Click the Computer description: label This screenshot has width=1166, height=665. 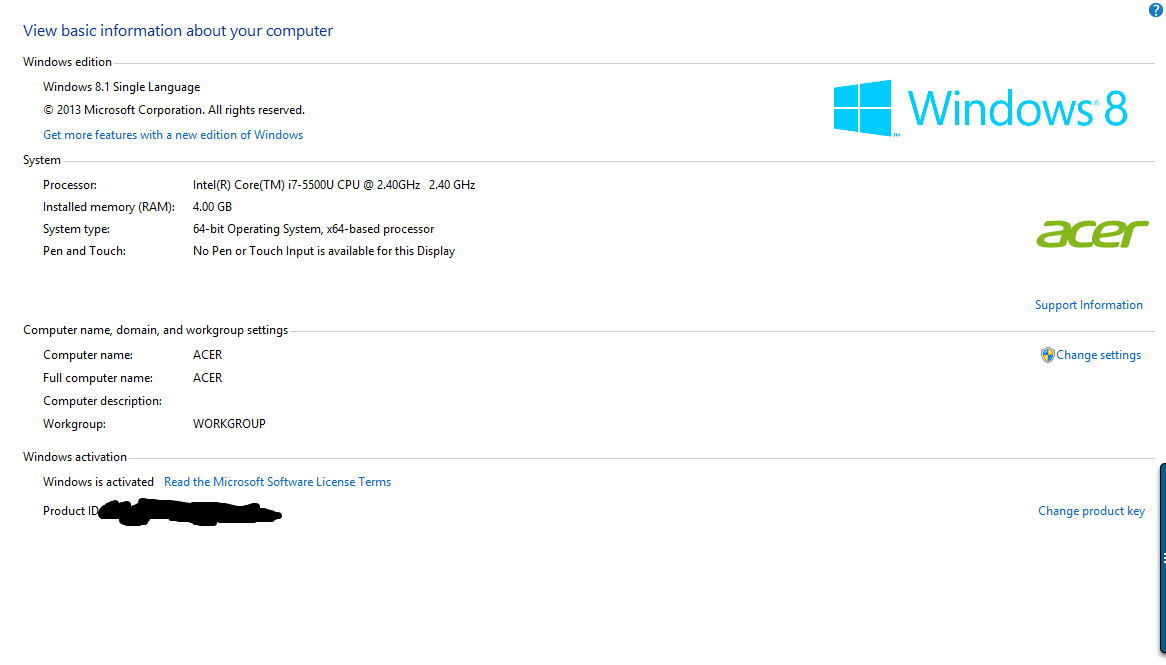tap(102, 401)
